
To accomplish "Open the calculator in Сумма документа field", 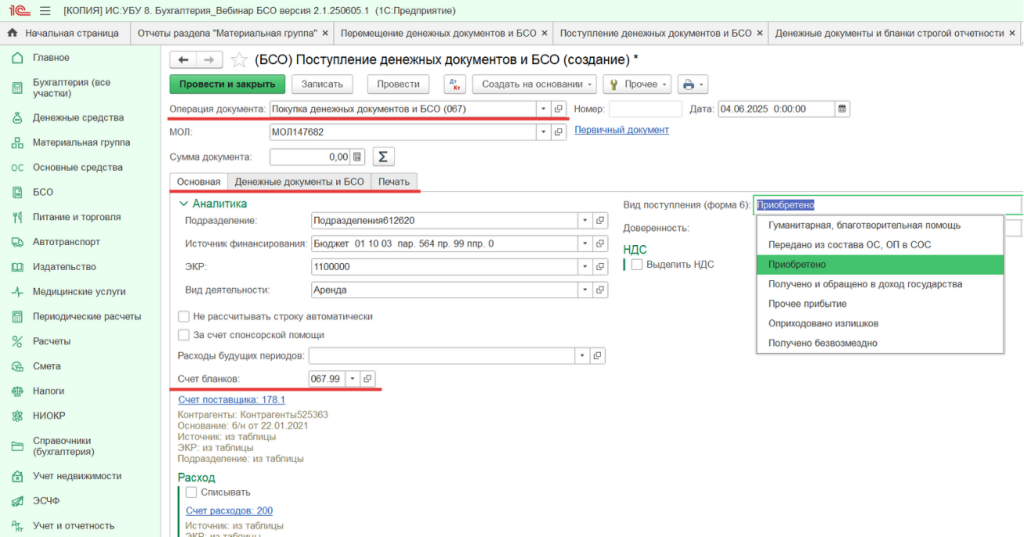I will coord(357,157).
